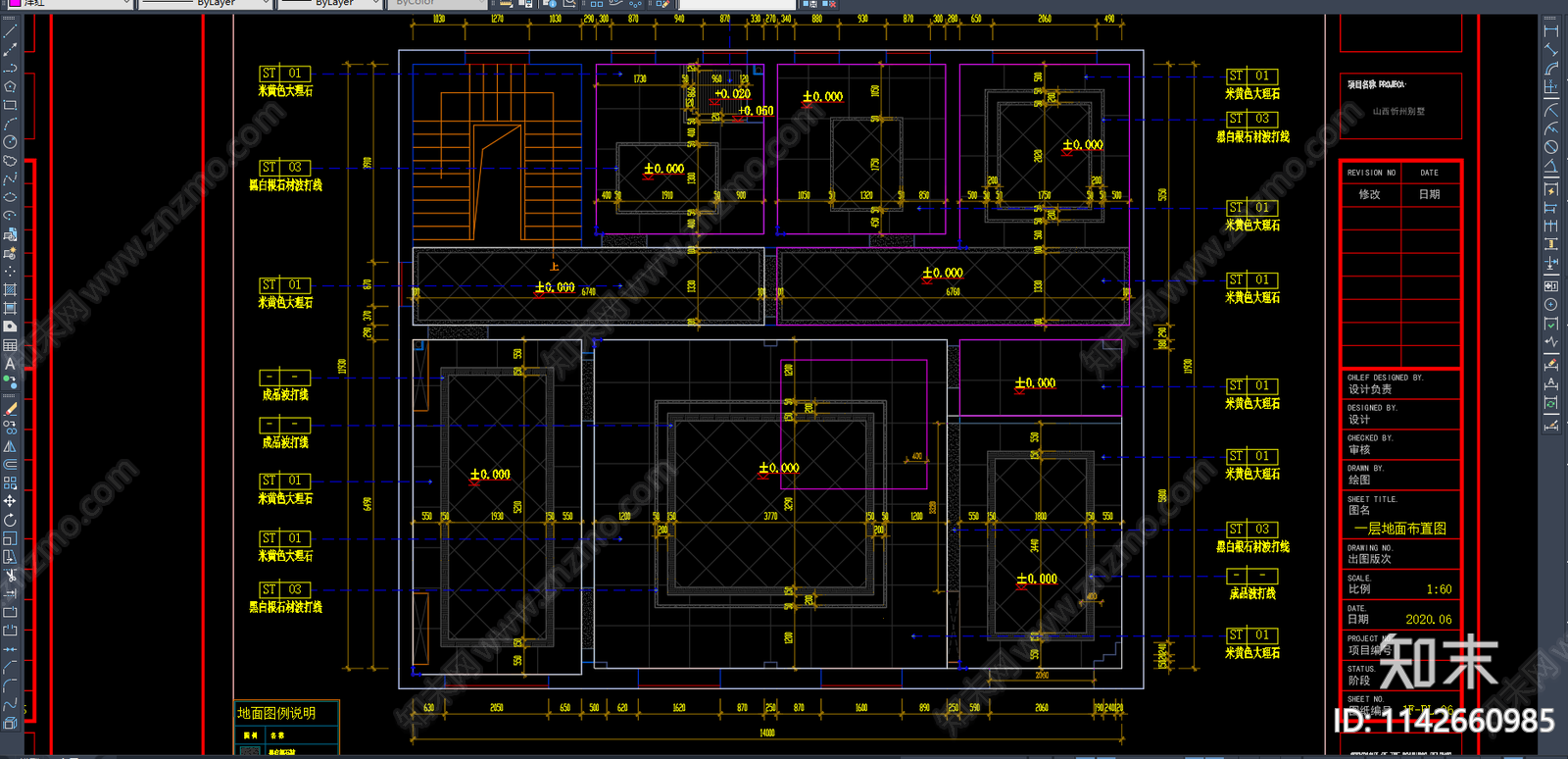Select the Tolerance tool in Dimension toolbar
The width and height of the screenshot is (1568, 759).
click(1551, 285)
